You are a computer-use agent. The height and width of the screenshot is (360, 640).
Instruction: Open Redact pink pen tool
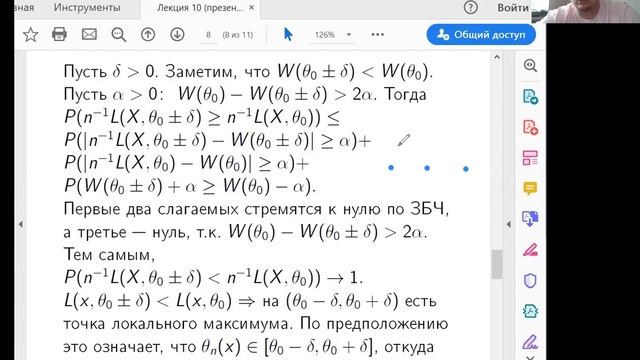point(530,249)
